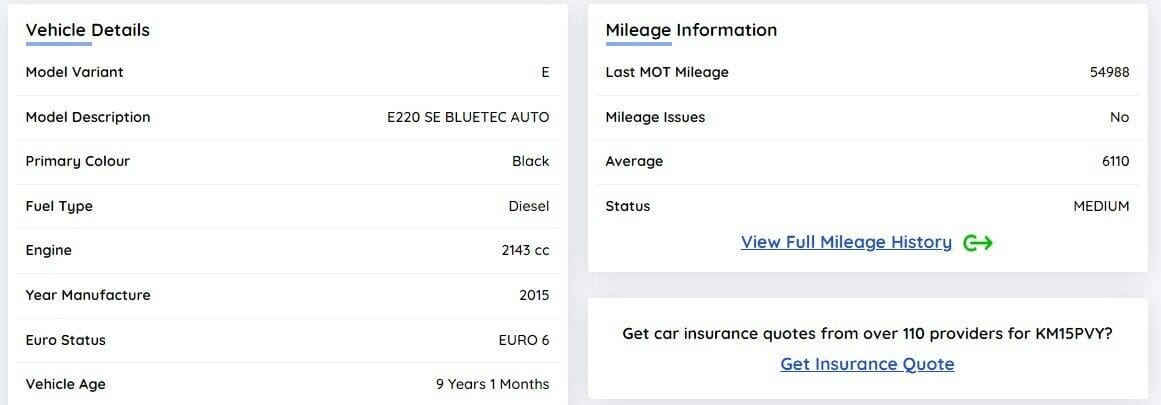The image size is (1161, 405).
Task: Click the Euro Status label
Action: click(x=66, y=340)
